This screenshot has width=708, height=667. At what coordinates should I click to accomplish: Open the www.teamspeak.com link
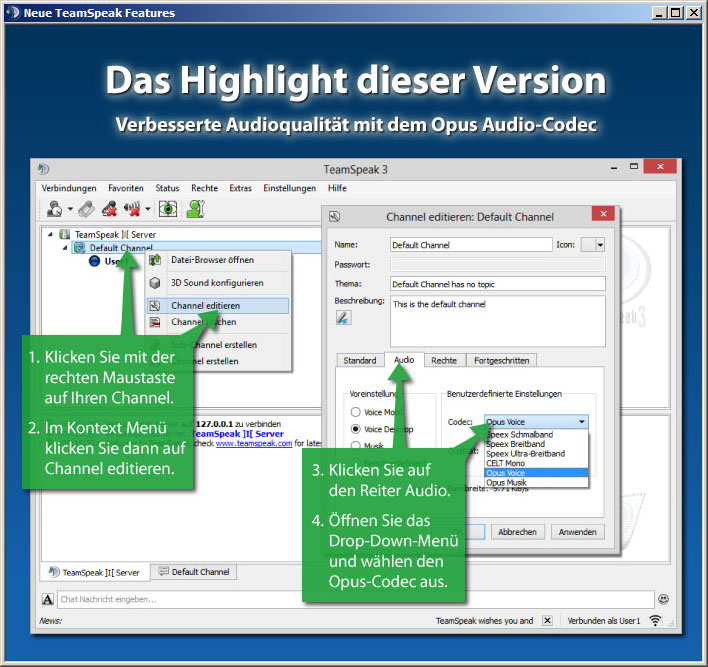click(x=254, y=443)
